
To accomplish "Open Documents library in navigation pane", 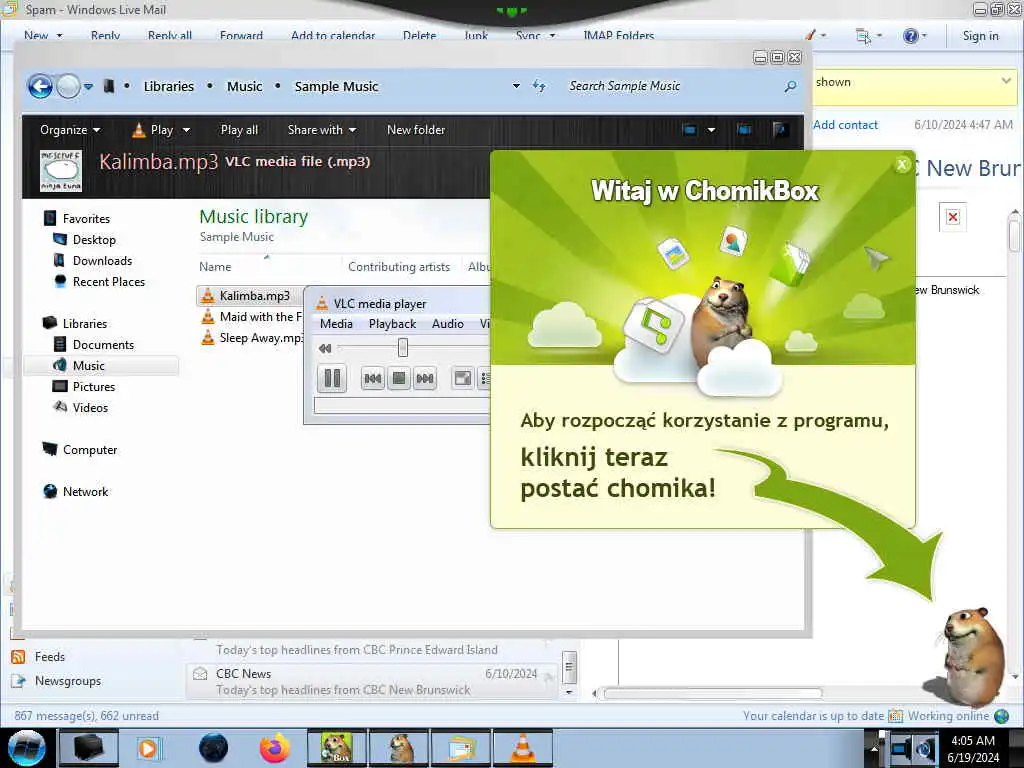I will 103,345.
